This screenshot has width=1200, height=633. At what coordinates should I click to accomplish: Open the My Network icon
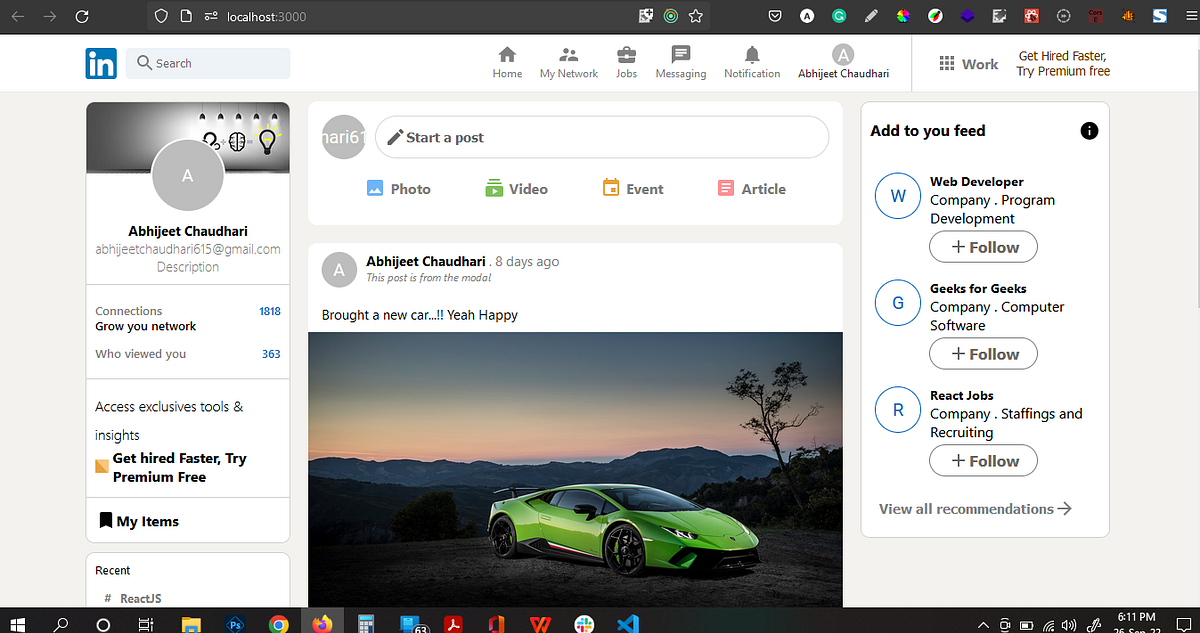tap(568, 55)
